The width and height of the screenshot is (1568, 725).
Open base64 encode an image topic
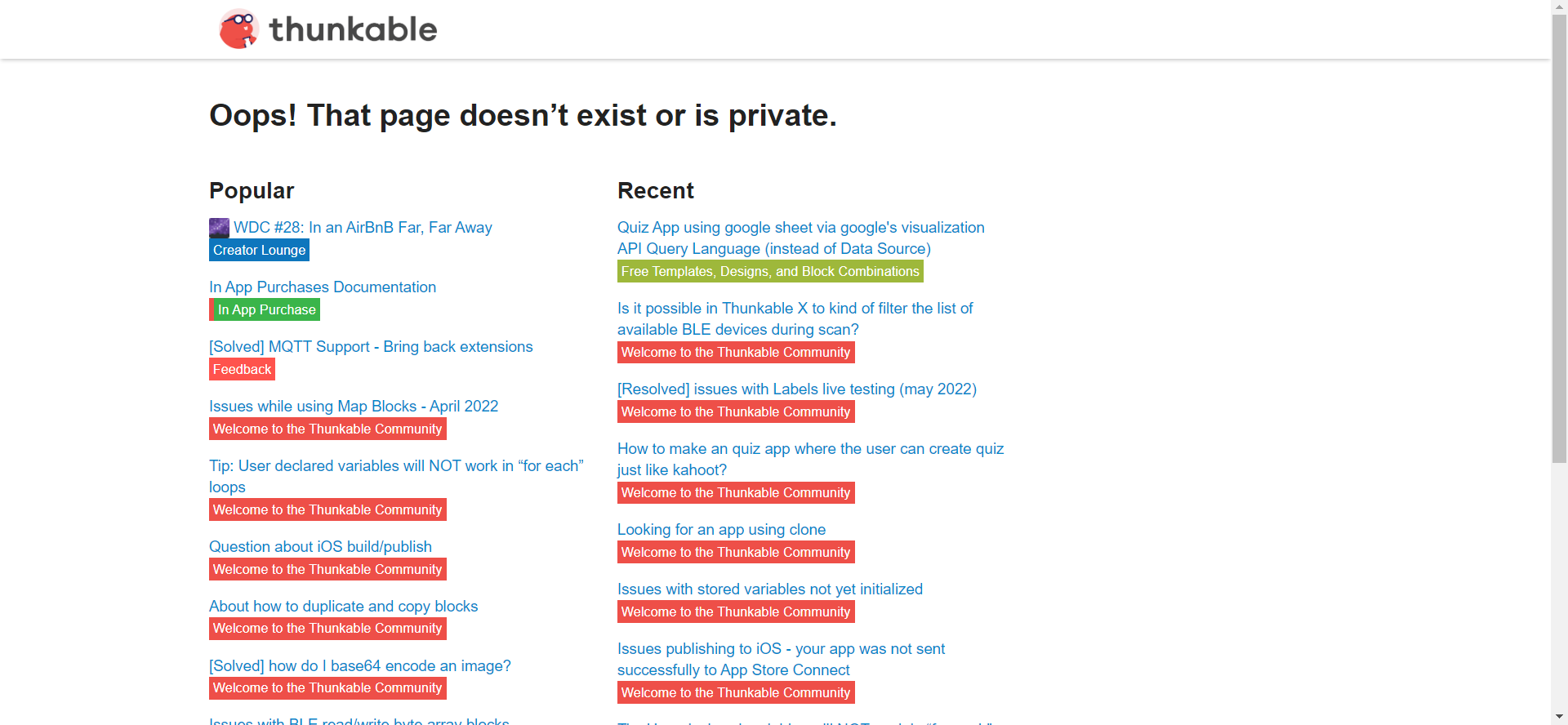[360, 666]
